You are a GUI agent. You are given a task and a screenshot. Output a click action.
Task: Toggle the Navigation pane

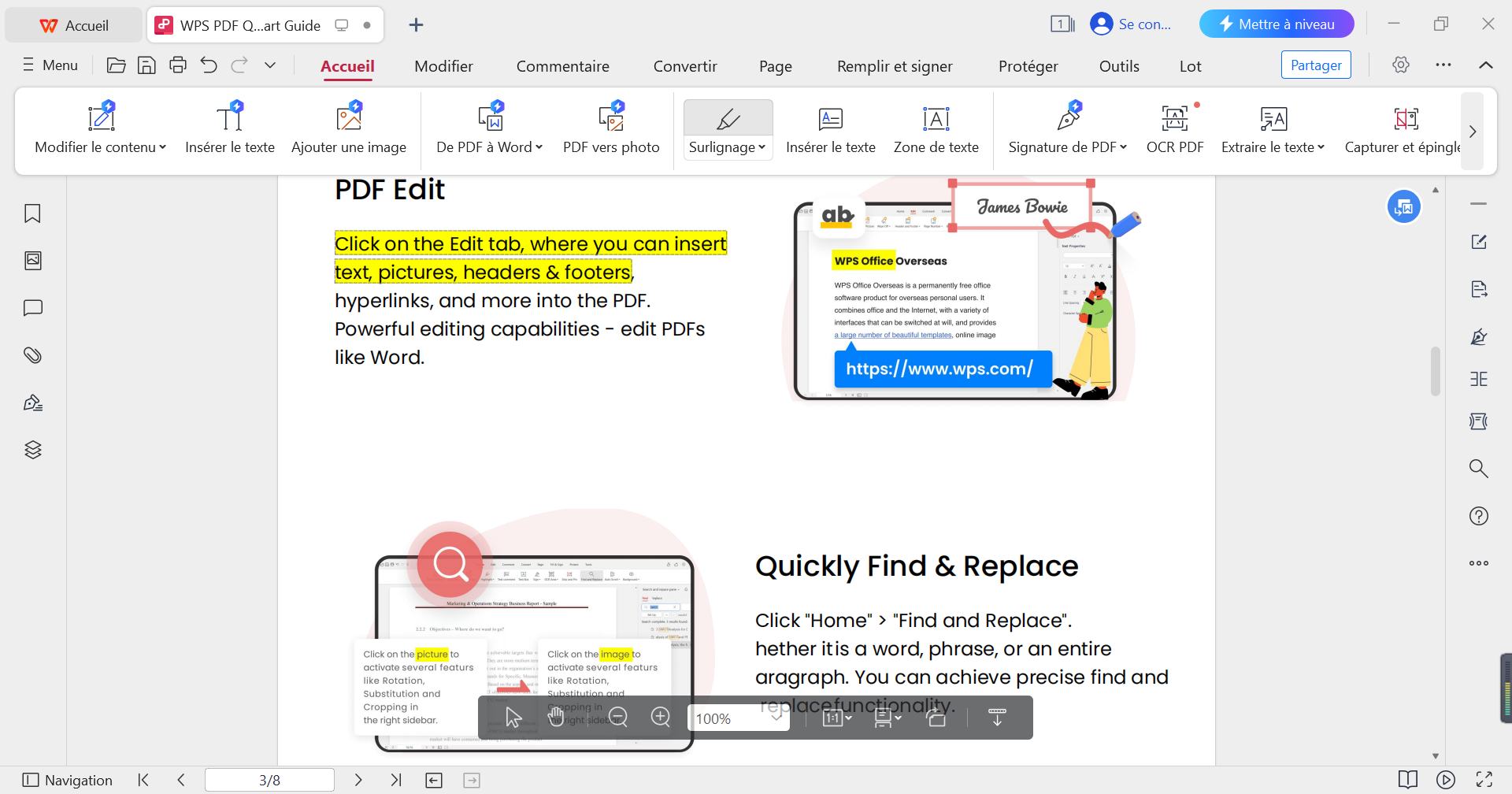pos(68,780)
